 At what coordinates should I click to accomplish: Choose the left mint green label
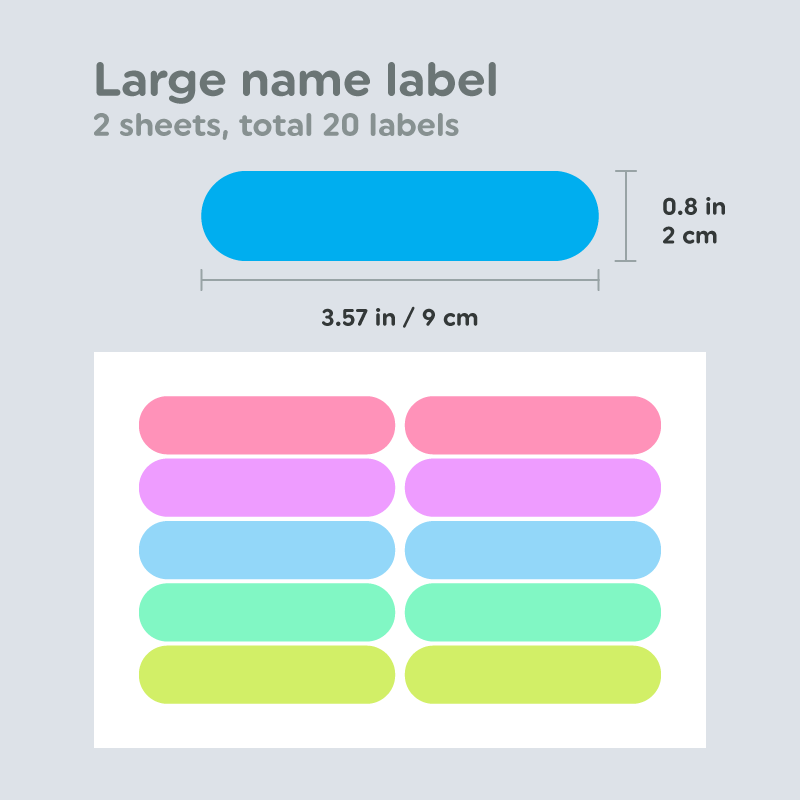point(267,612)
